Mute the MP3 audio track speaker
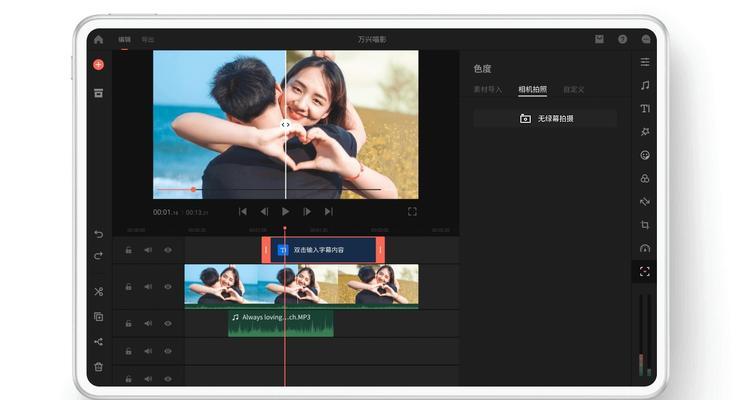Screen dimensions: 741x400 tap(148, 323)
